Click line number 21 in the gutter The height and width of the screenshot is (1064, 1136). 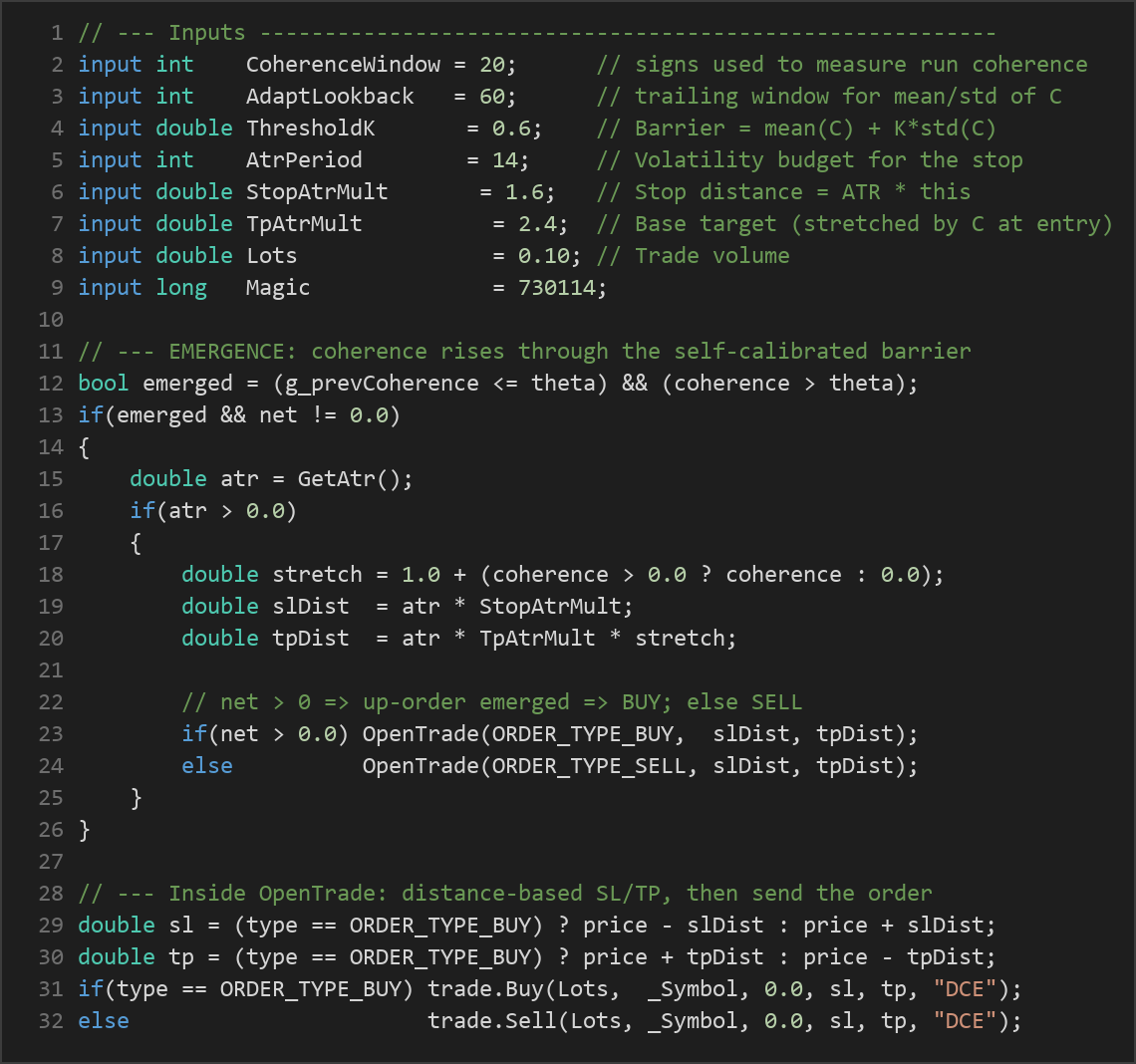(51, 669)
